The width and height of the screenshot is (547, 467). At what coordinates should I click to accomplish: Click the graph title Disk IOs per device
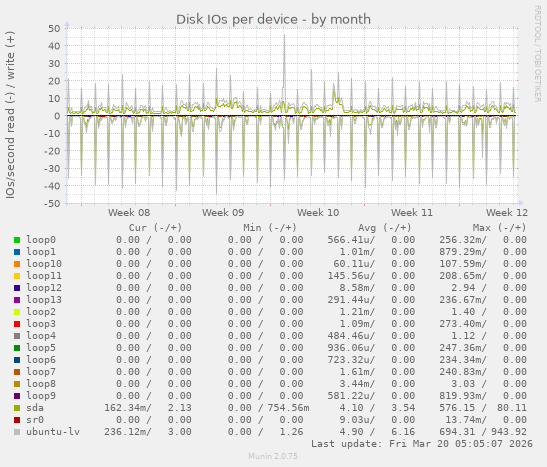[x=273, y=19]
